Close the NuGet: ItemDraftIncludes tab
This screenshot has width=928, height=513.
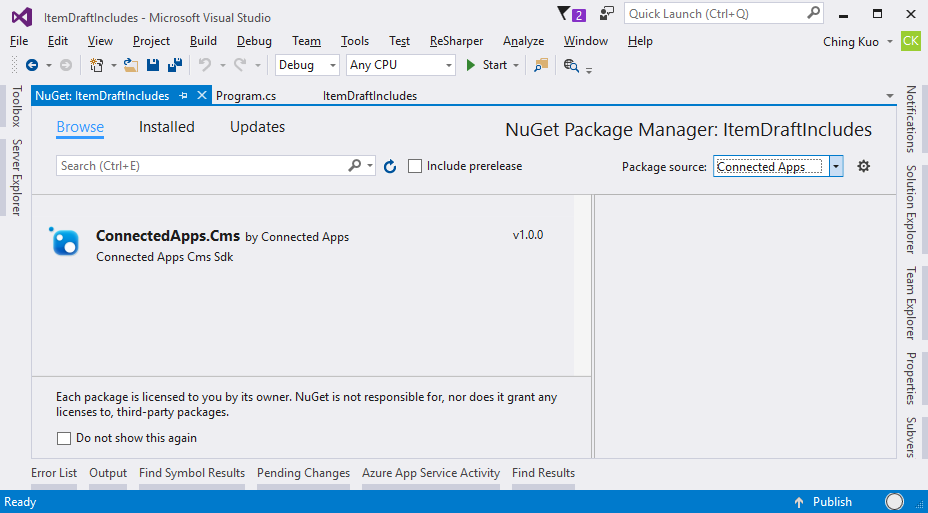coord(201,96)
